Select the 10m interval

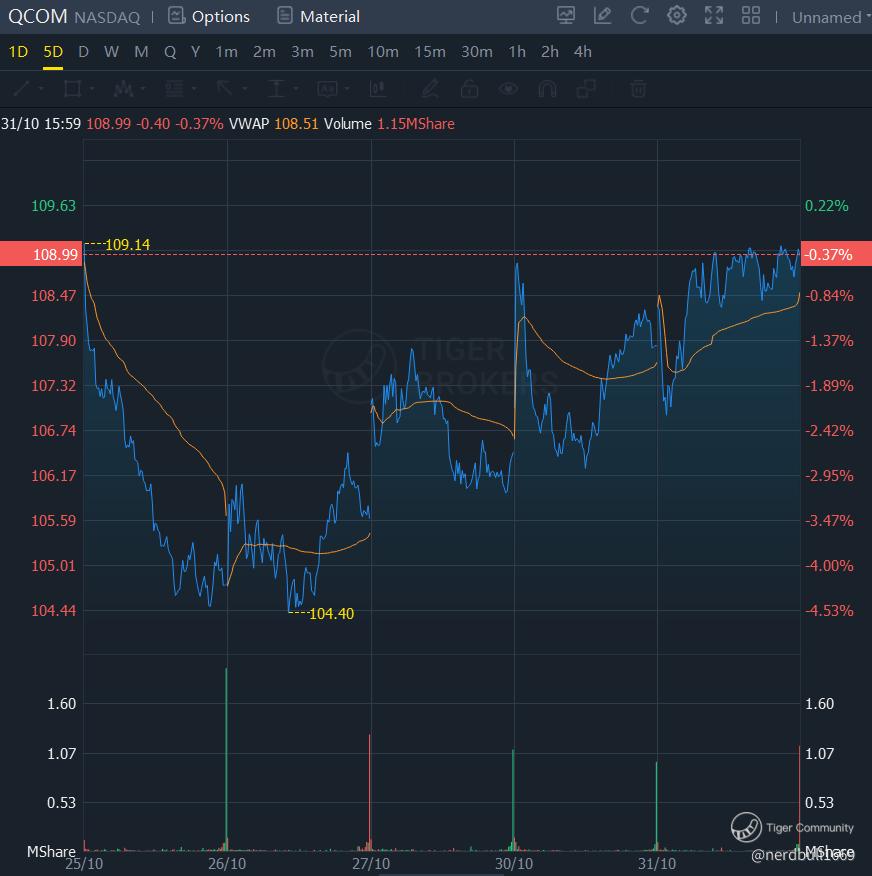point(383,52)
